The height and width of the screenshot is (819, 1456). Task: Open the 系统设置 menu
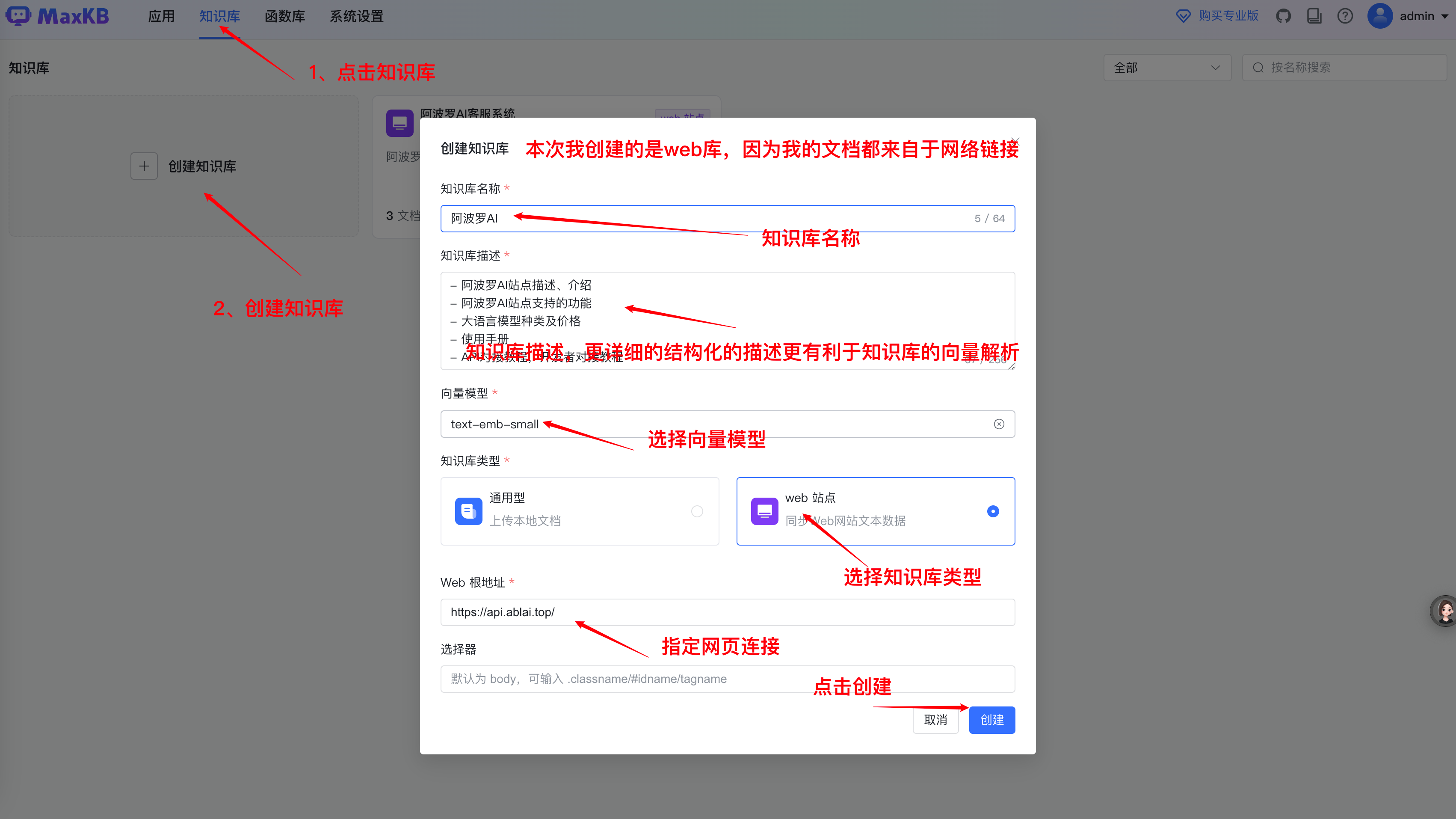[357, 16]
